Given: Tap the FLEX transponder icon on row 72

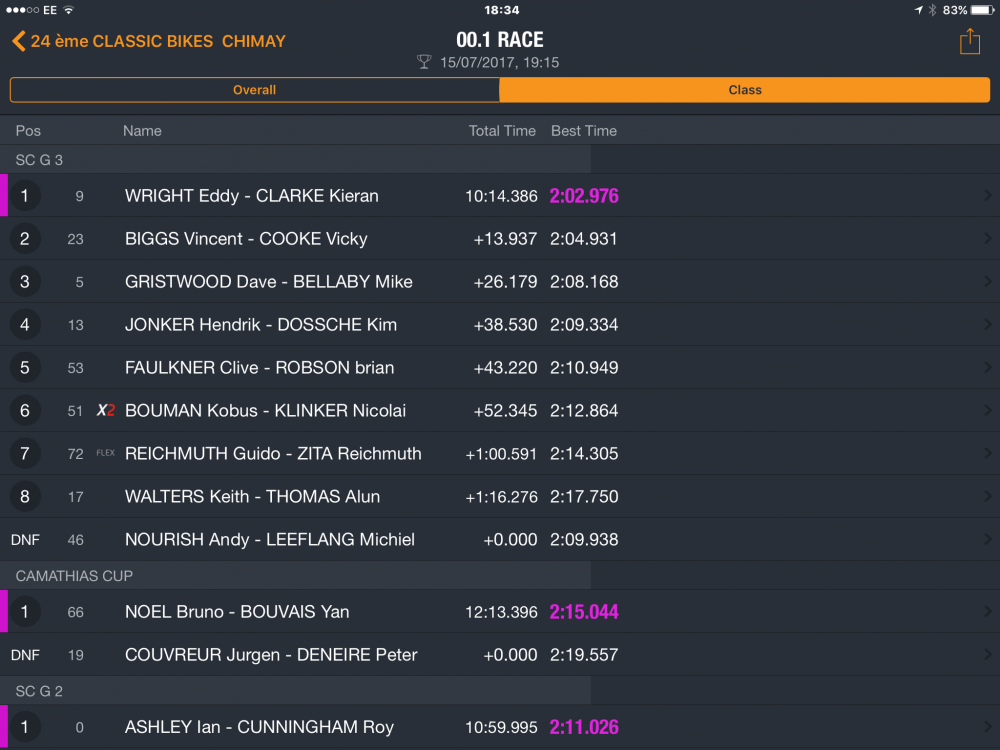Looking at the screenshot, I should tap(106, 453).
